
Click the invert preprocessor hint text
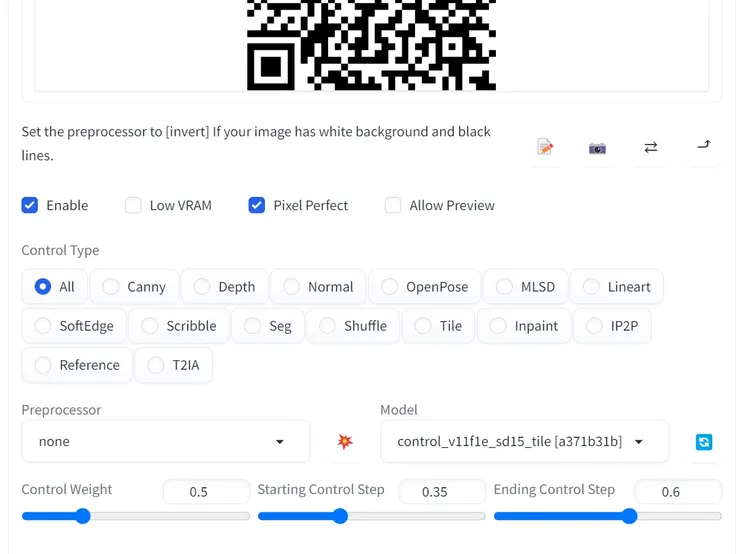[x=256, y=143]
